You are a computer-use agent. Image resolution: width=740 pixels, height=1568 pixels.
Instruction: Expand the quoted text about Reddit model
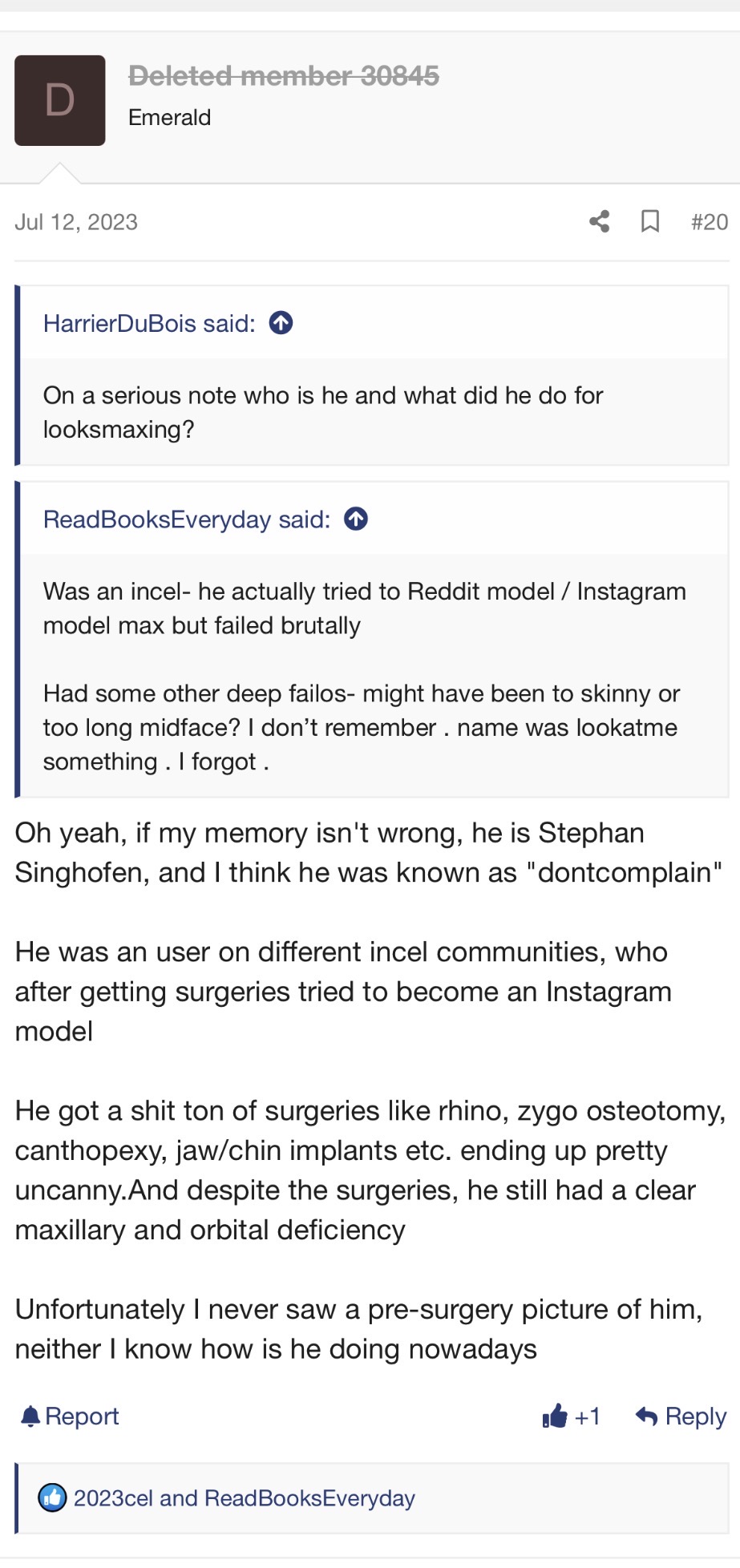(x=364, y=608)
